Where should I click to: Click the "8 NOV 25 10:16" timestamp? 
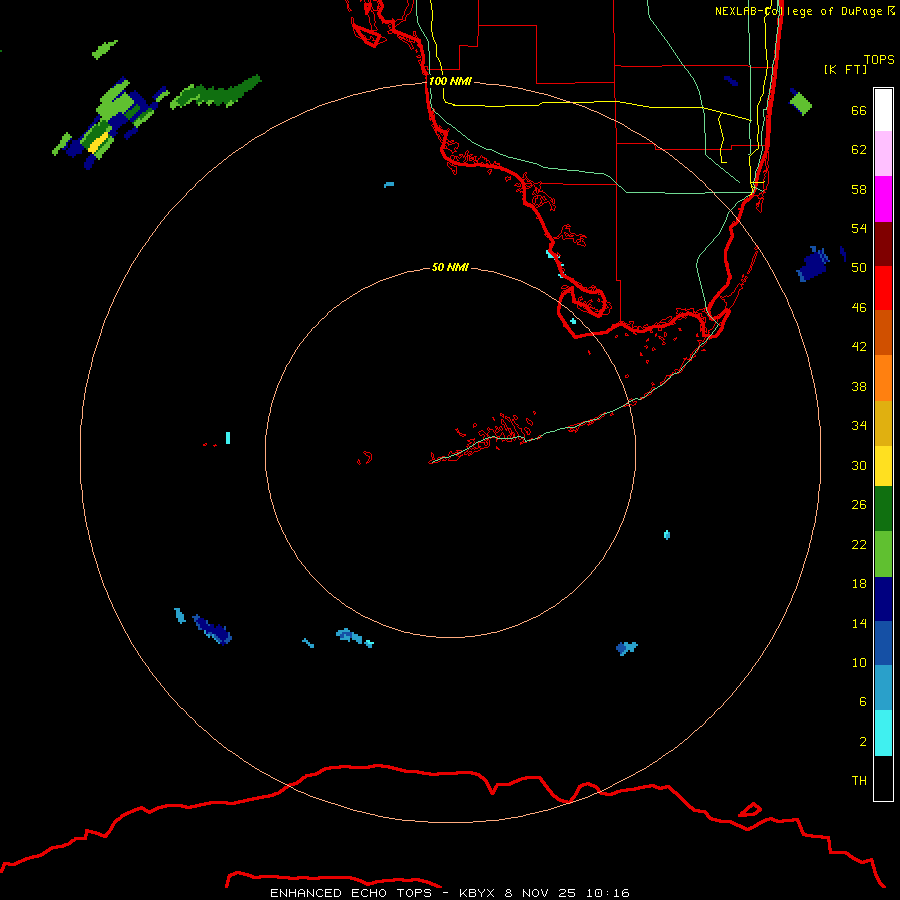567,893
